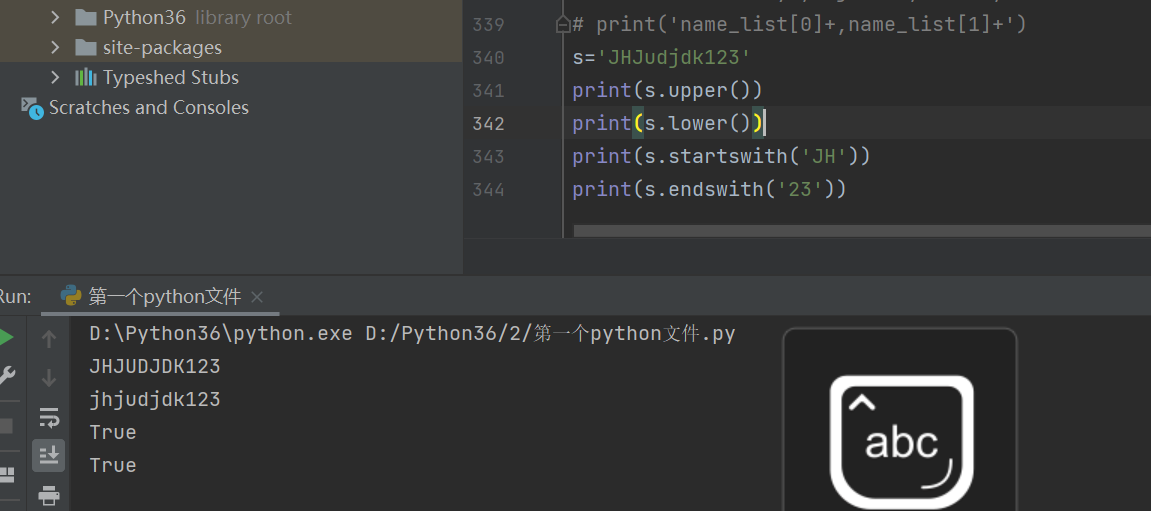Click the restore layout icon in Run panel
This screenshot has height=511, width=1151.
(5, 474)
